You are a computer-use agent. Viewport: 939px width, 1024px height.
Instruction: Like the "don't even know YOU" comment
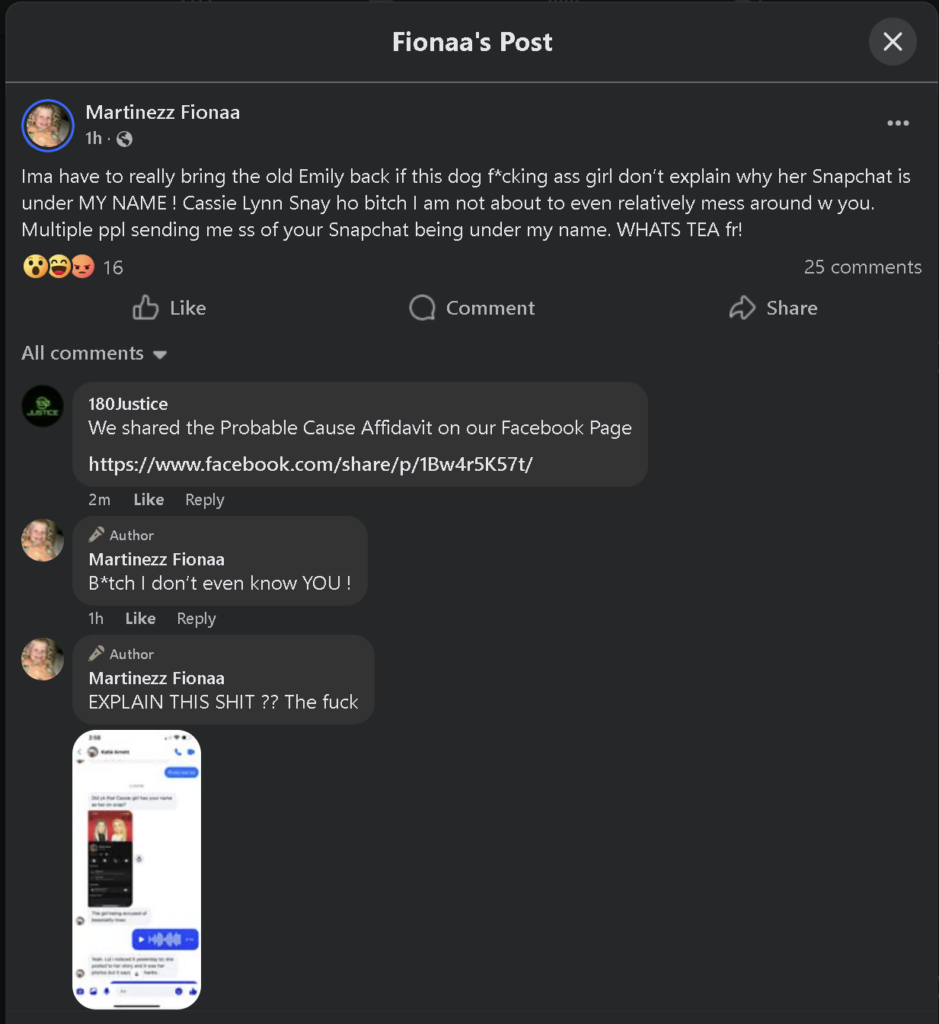(x=140, y=619)
